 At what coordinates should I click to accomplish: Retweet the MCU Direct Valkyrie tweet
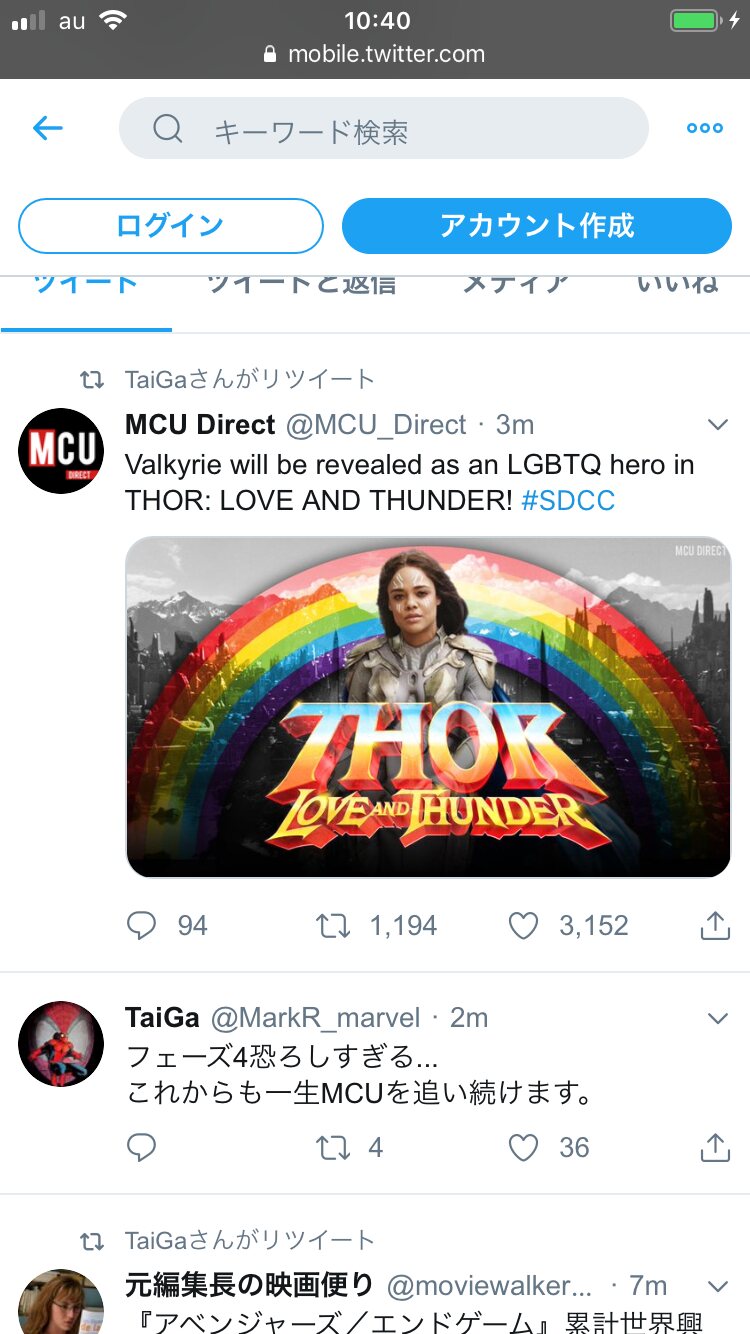pyautogui.click(x=333, y=926)
